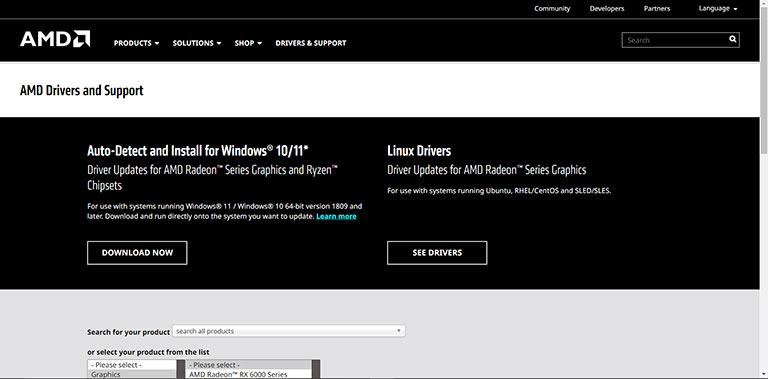
Task: Click the Learn more link
Action: (336, 216)
